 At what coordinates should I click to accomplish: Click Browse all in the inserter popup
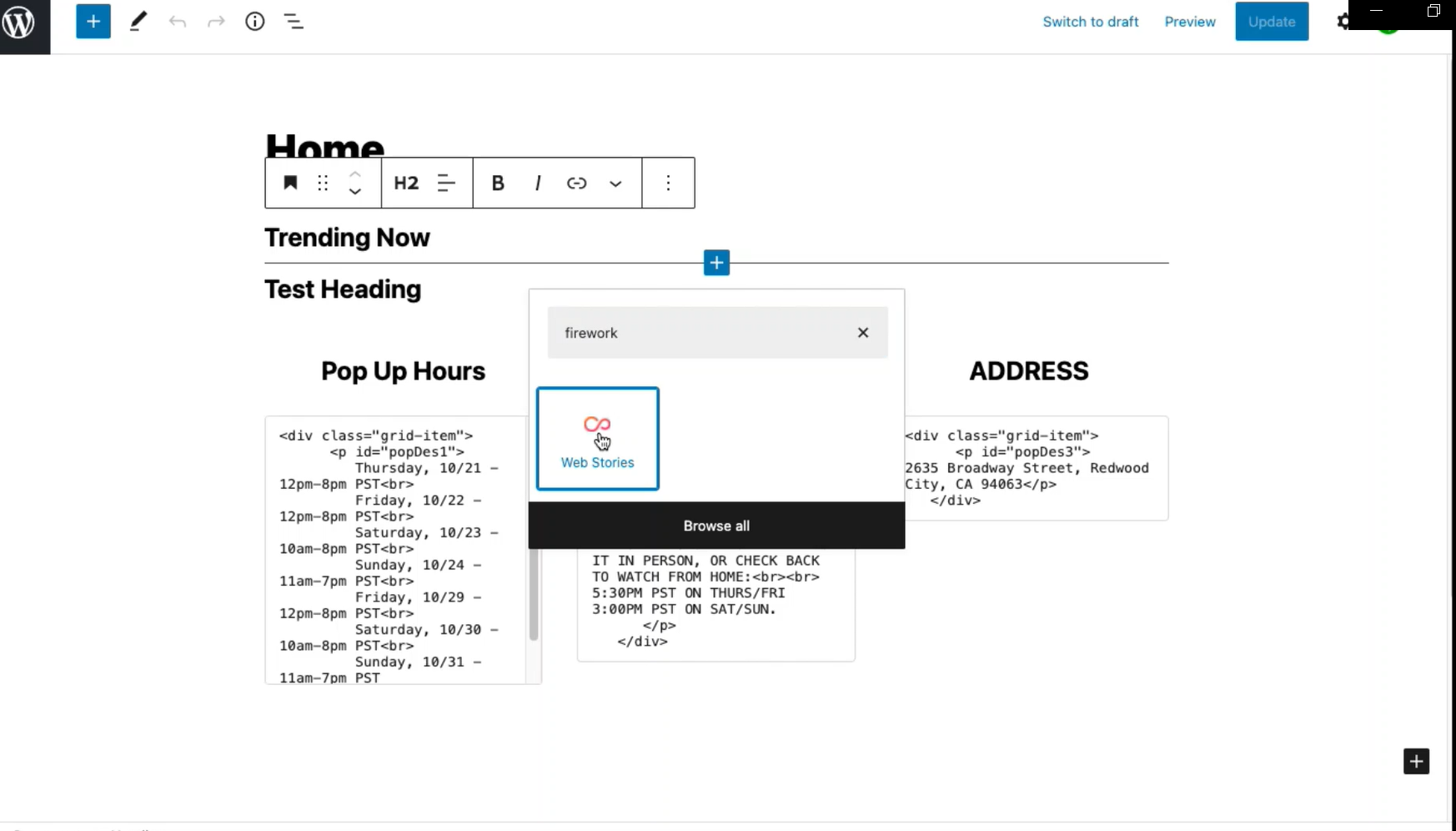coord(716,526)
